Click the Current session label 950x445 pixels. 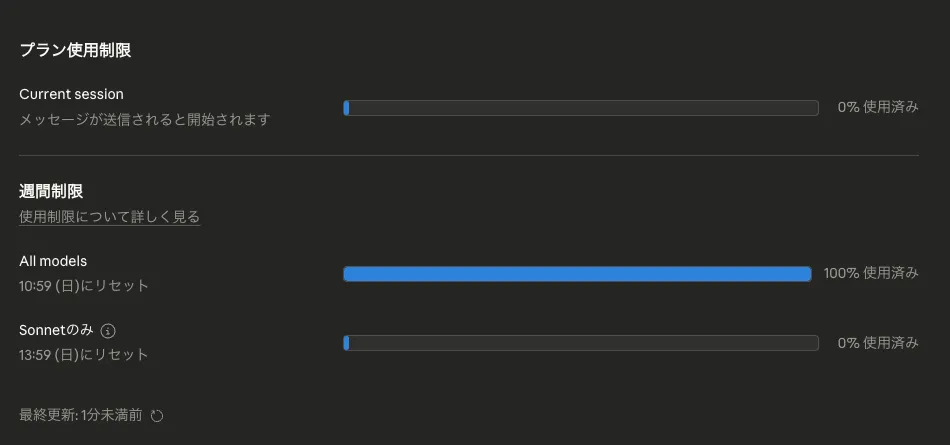pos(71,94)
